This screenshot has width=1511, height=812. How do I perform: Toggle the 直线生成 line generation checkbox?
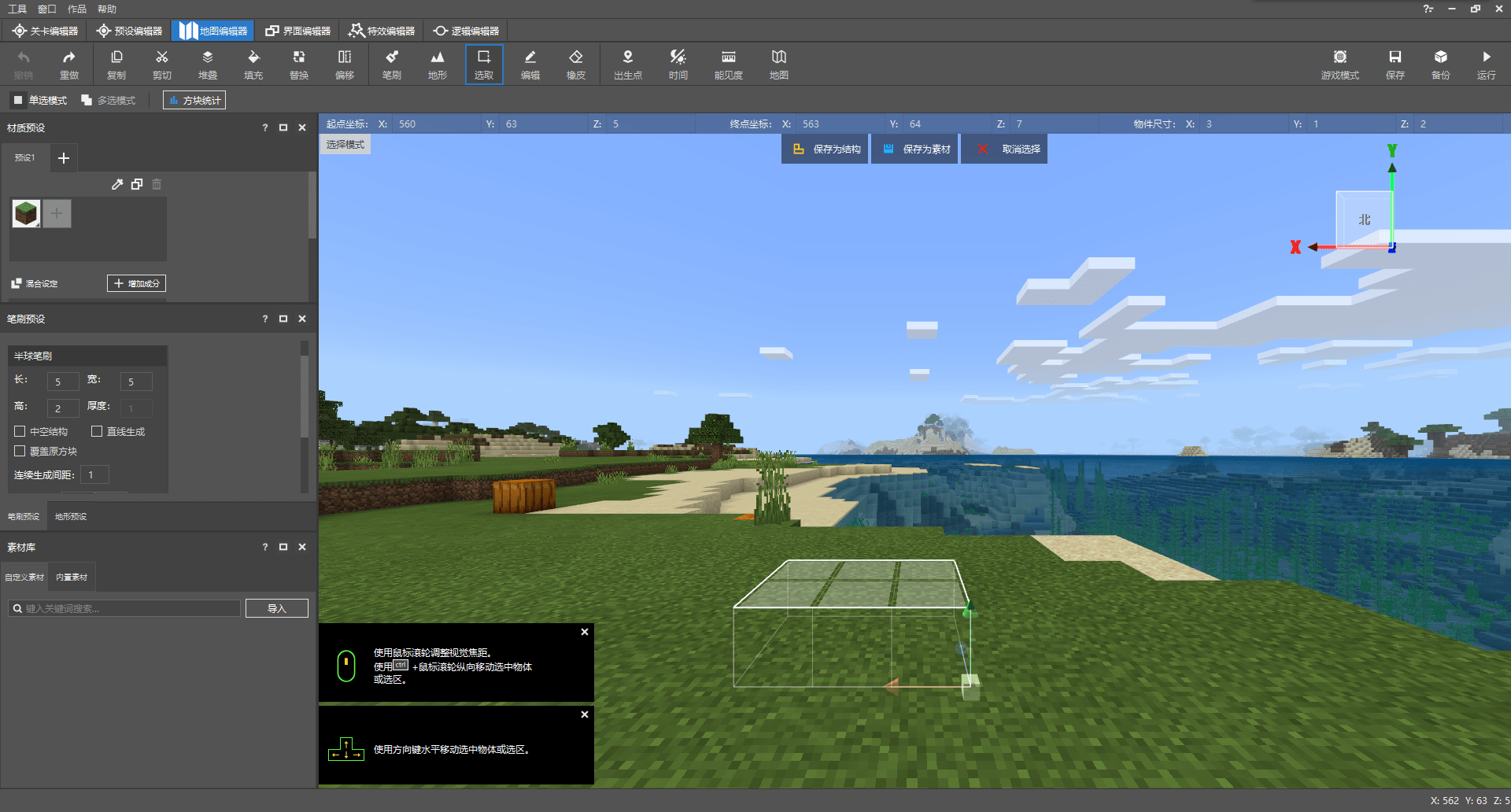coord(97,431)
